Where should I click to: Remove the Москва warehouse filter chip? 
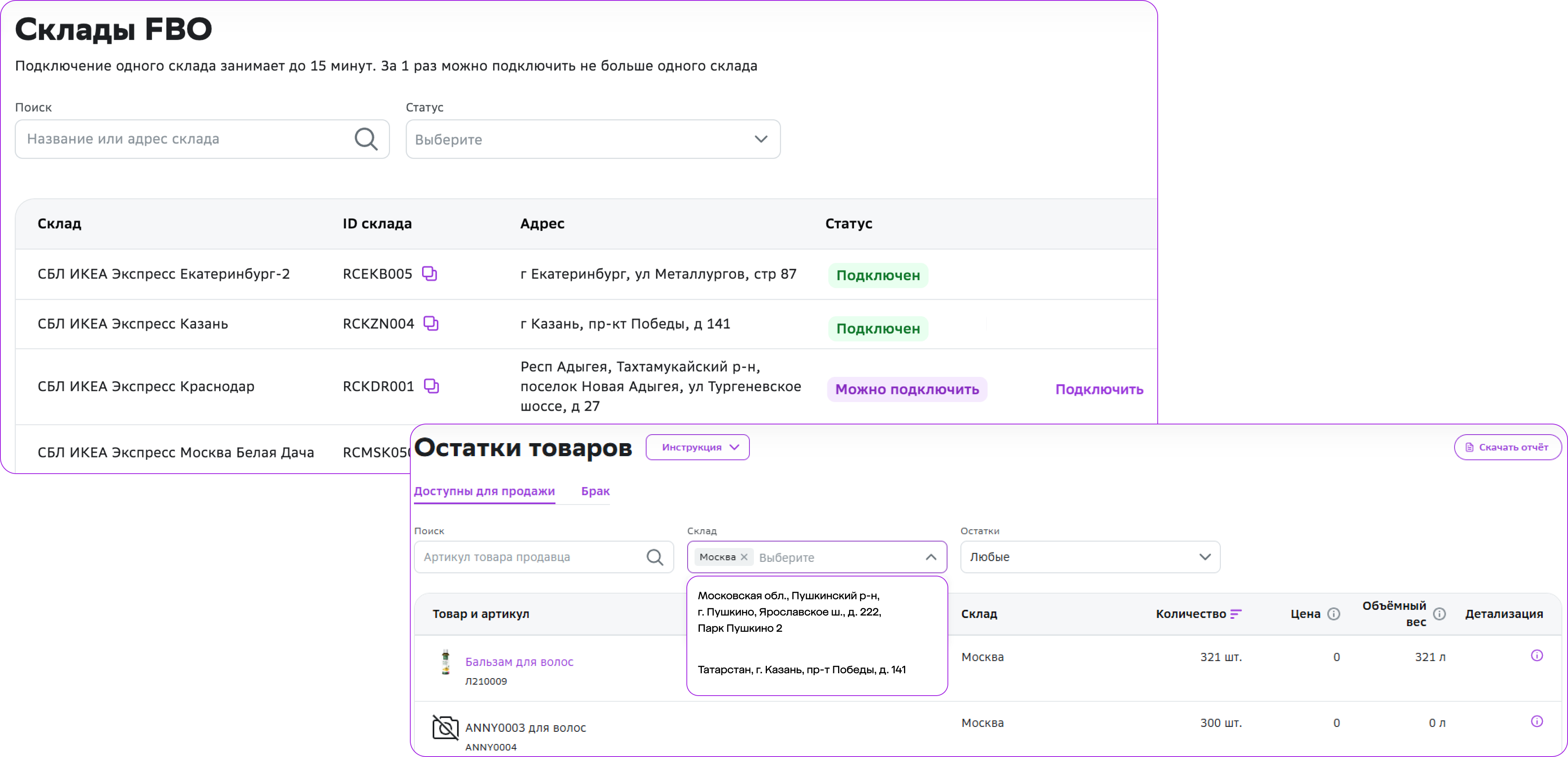744,557
